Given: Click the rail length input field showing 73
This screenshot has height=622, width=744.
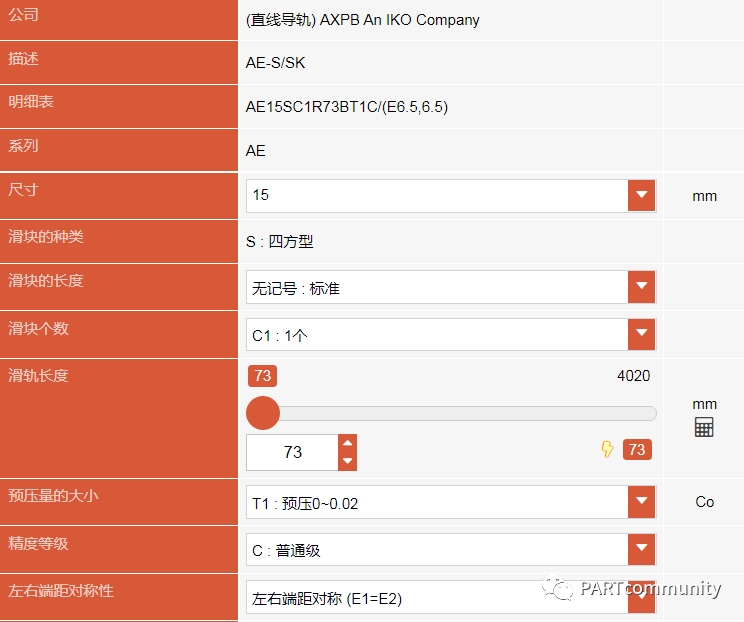Looking at the screenshot, I should click(x=292, y=452).
